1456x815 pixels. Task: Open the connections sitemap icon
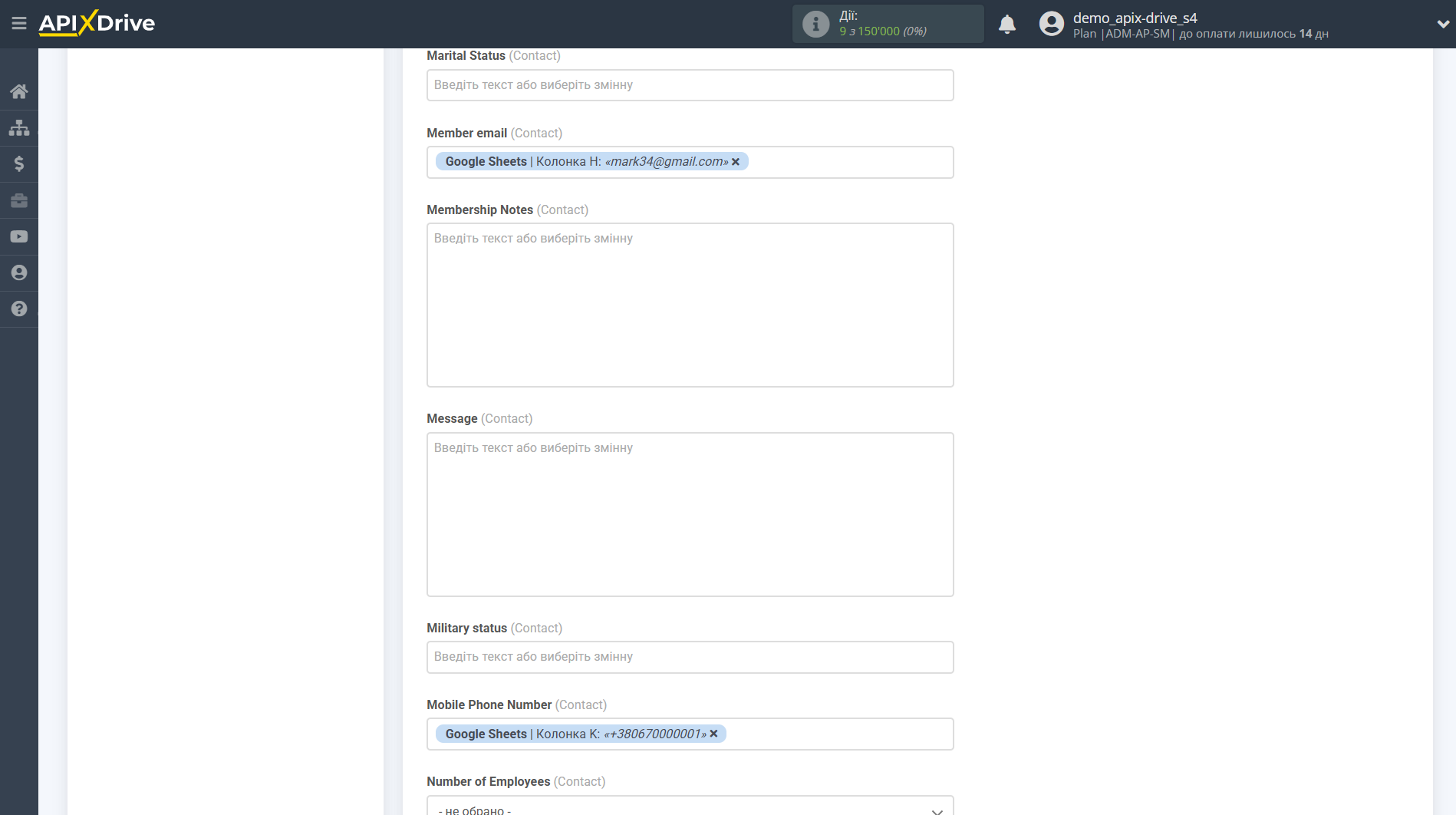pyautogui.click(x=19, y=127)
